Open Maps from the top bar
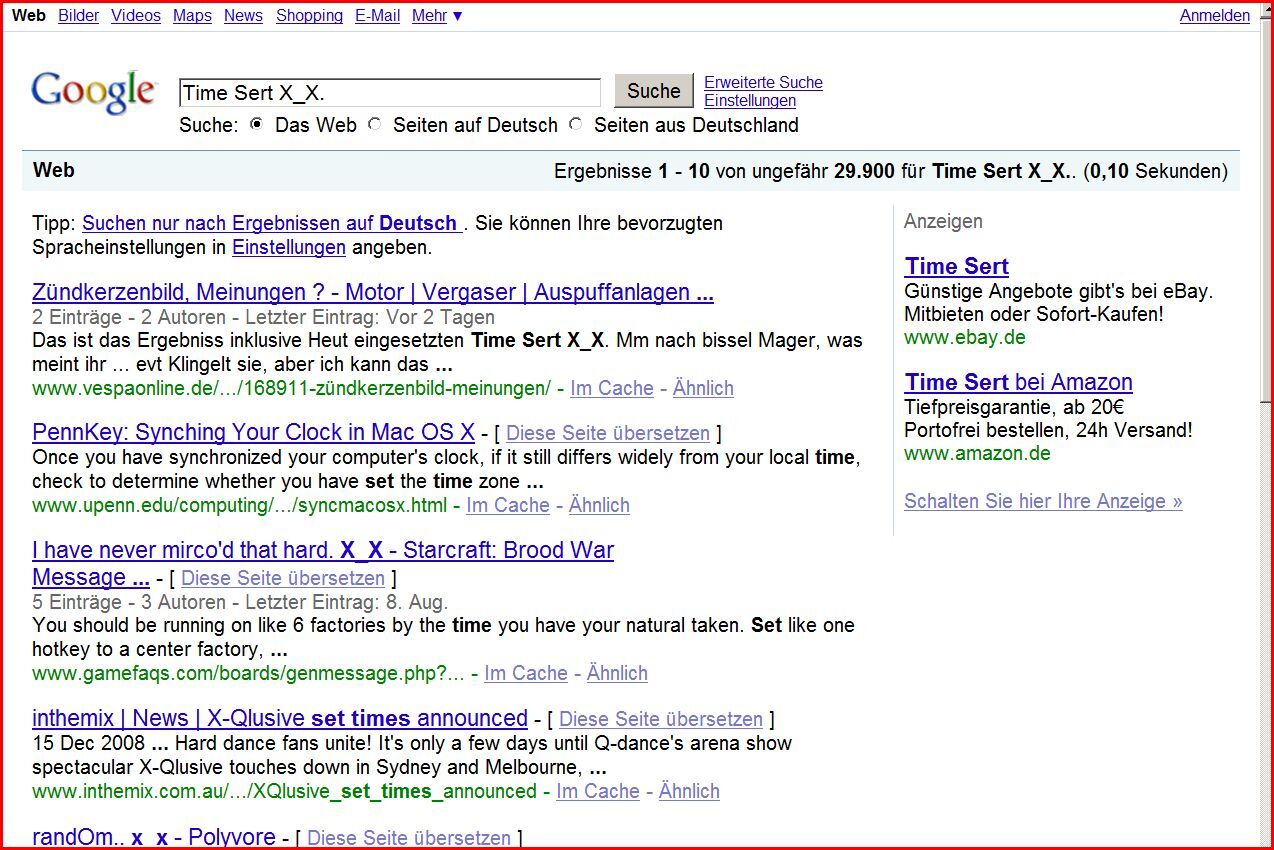 pyautogui.click(x=192, y=16)
